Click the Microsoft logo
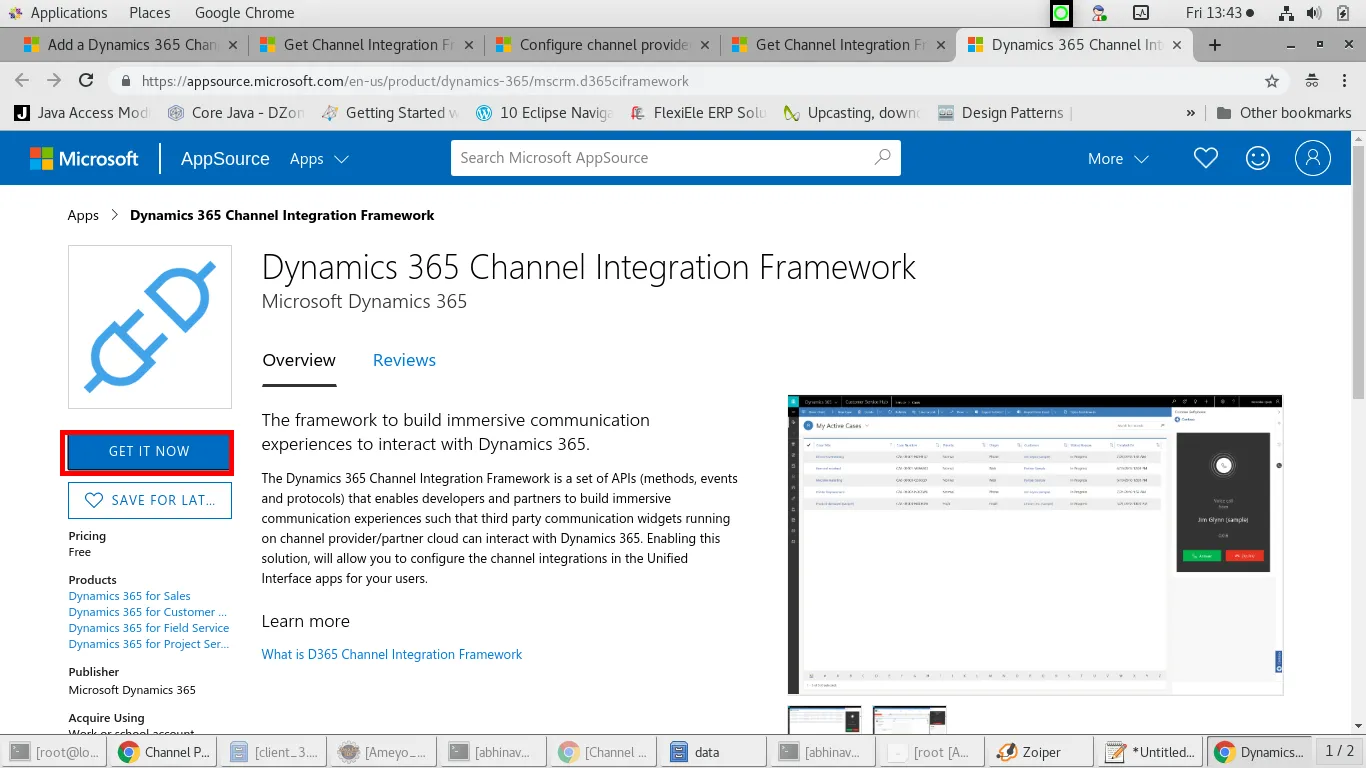1366x768 pixels. click(84, 158)
